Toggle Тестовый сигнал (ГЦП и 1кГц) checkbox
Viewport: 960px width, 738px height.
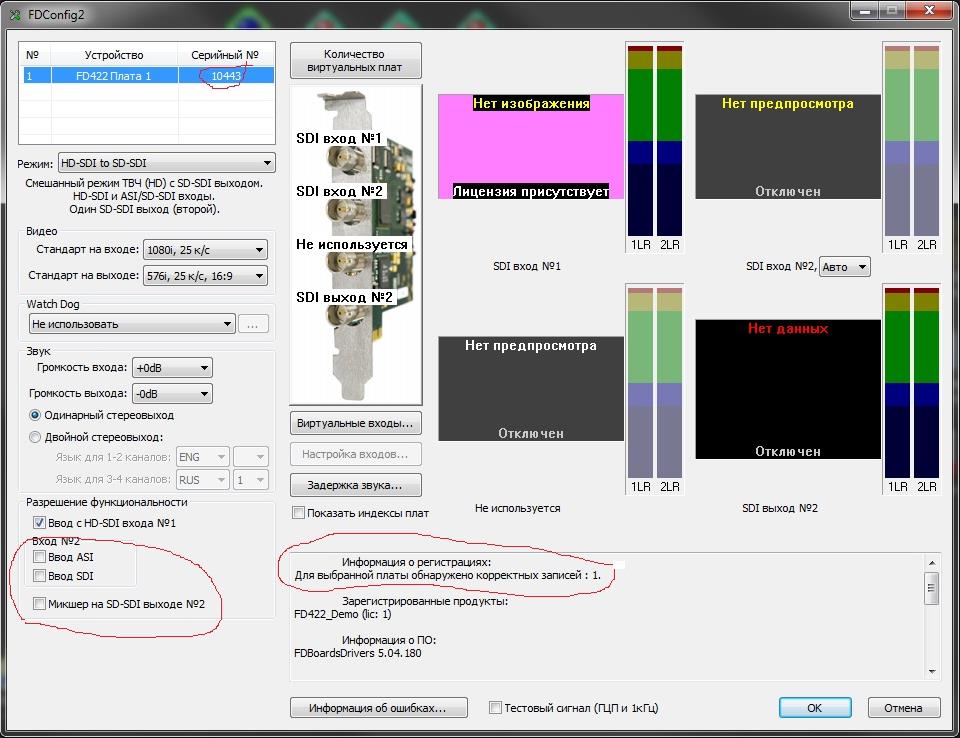coord(495,707)
